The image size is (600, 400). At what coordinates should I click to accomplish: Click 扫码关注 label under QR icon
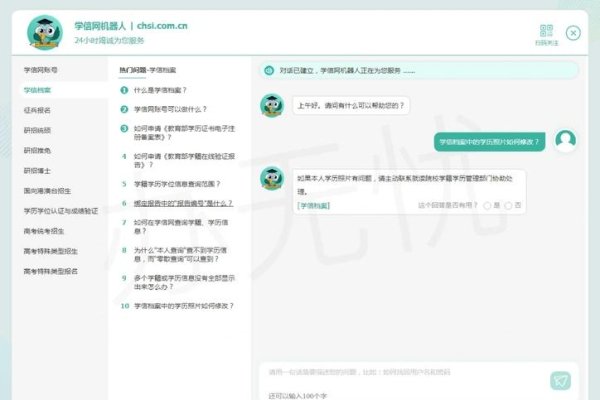tap(546, 43)
